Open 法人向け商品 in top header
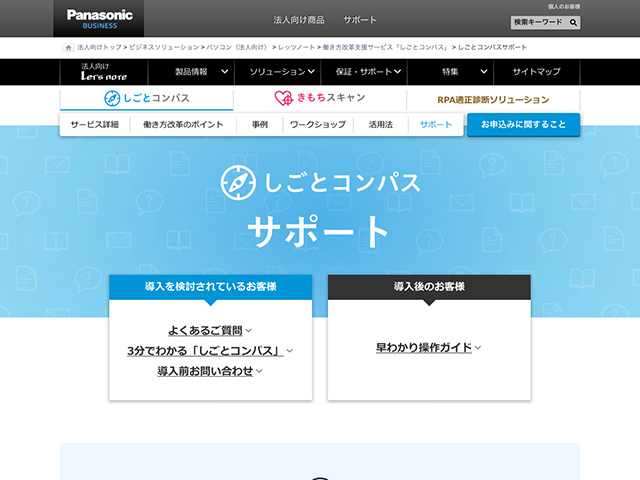This screenshot has height=480, width=640. (x=298, y=20)
